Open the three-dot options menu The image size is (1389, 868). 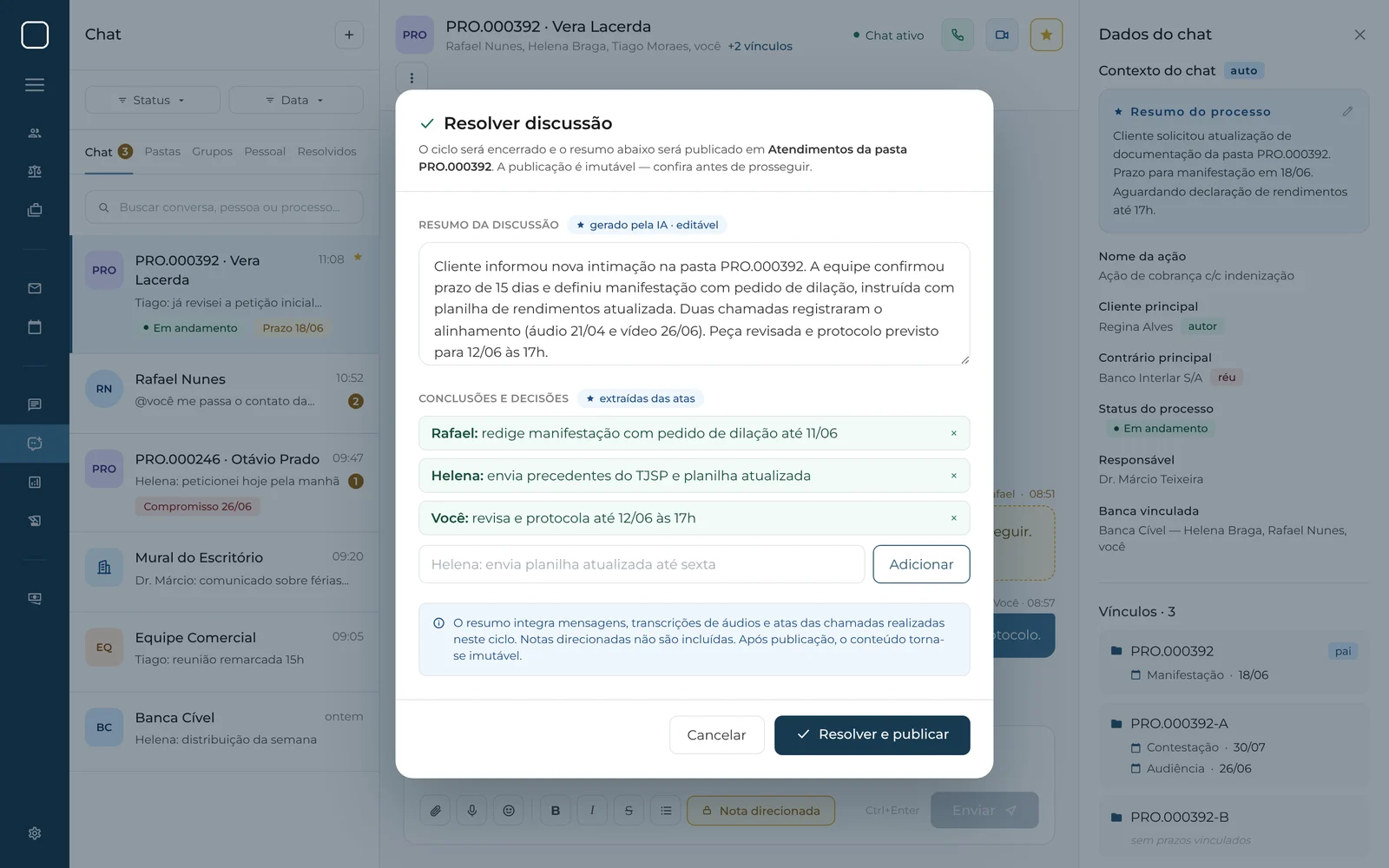coord(411,78)
